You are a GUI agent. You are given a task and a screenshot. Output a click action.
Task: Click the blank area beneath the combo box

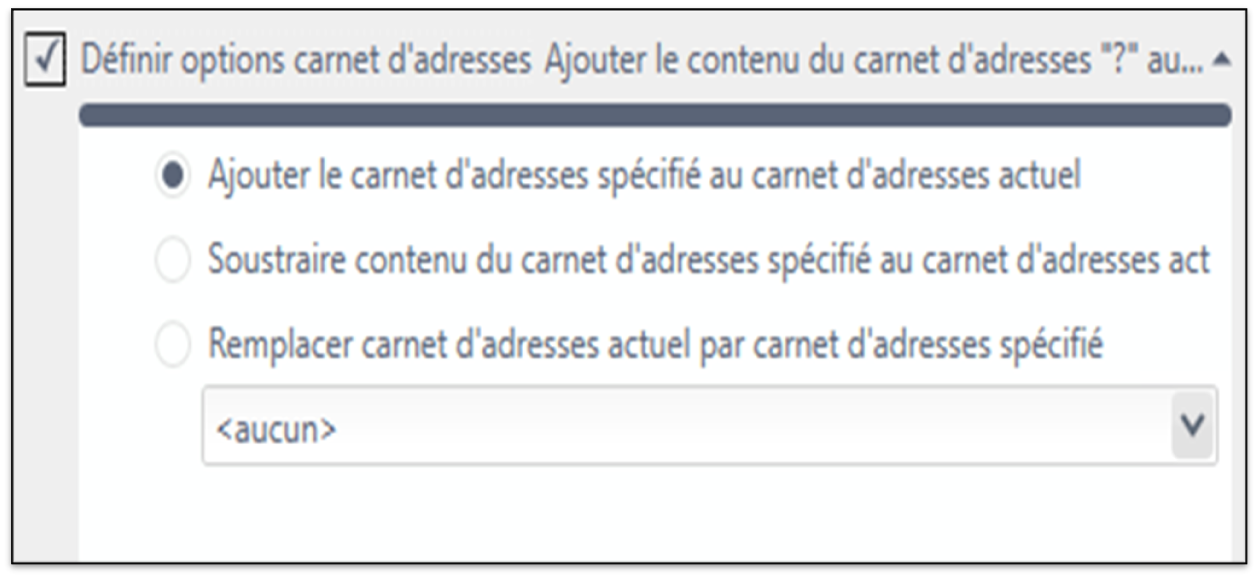pos(655,515)
